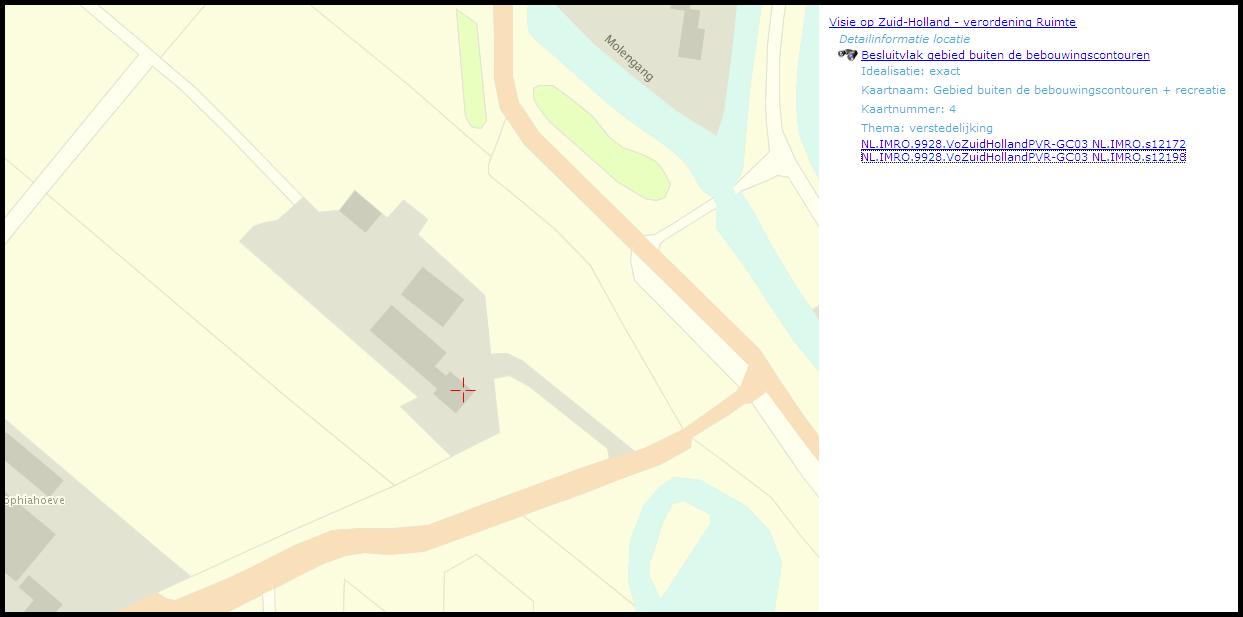Open the Visie op Zuid-Holland - verordening Ruimte link
Screen dimensions: 1243x617
[x=952, y=22]
